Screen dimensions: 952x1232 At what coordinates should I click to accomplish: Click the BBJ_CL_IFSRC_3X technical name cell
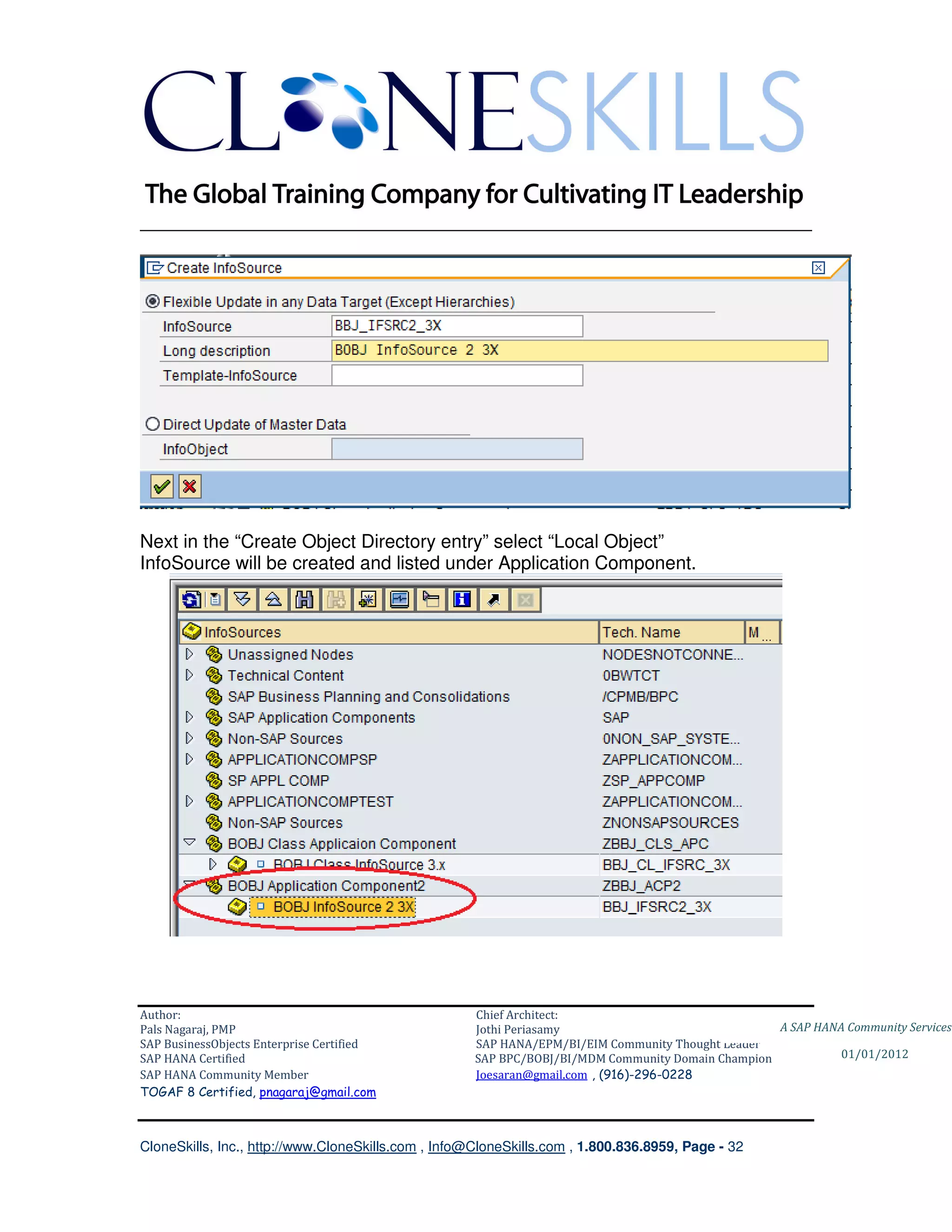point(666,865)
